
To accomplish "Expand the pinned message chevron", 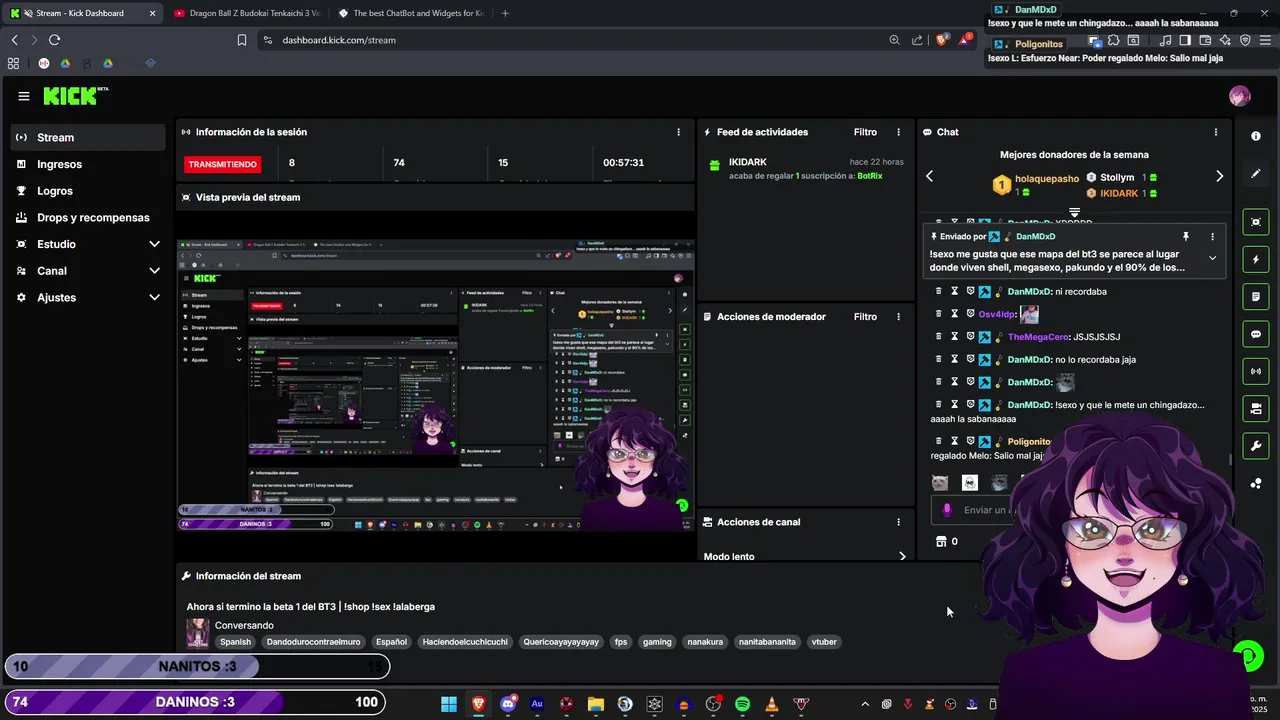I will (1212, 258).
